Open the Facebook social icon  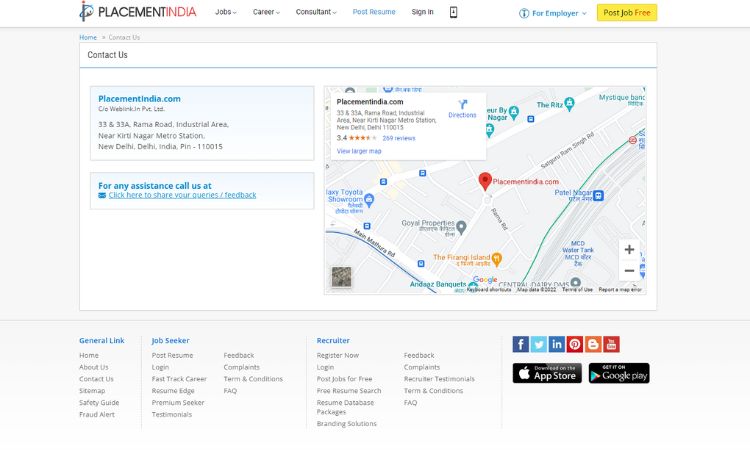click(x=520, y=344)
